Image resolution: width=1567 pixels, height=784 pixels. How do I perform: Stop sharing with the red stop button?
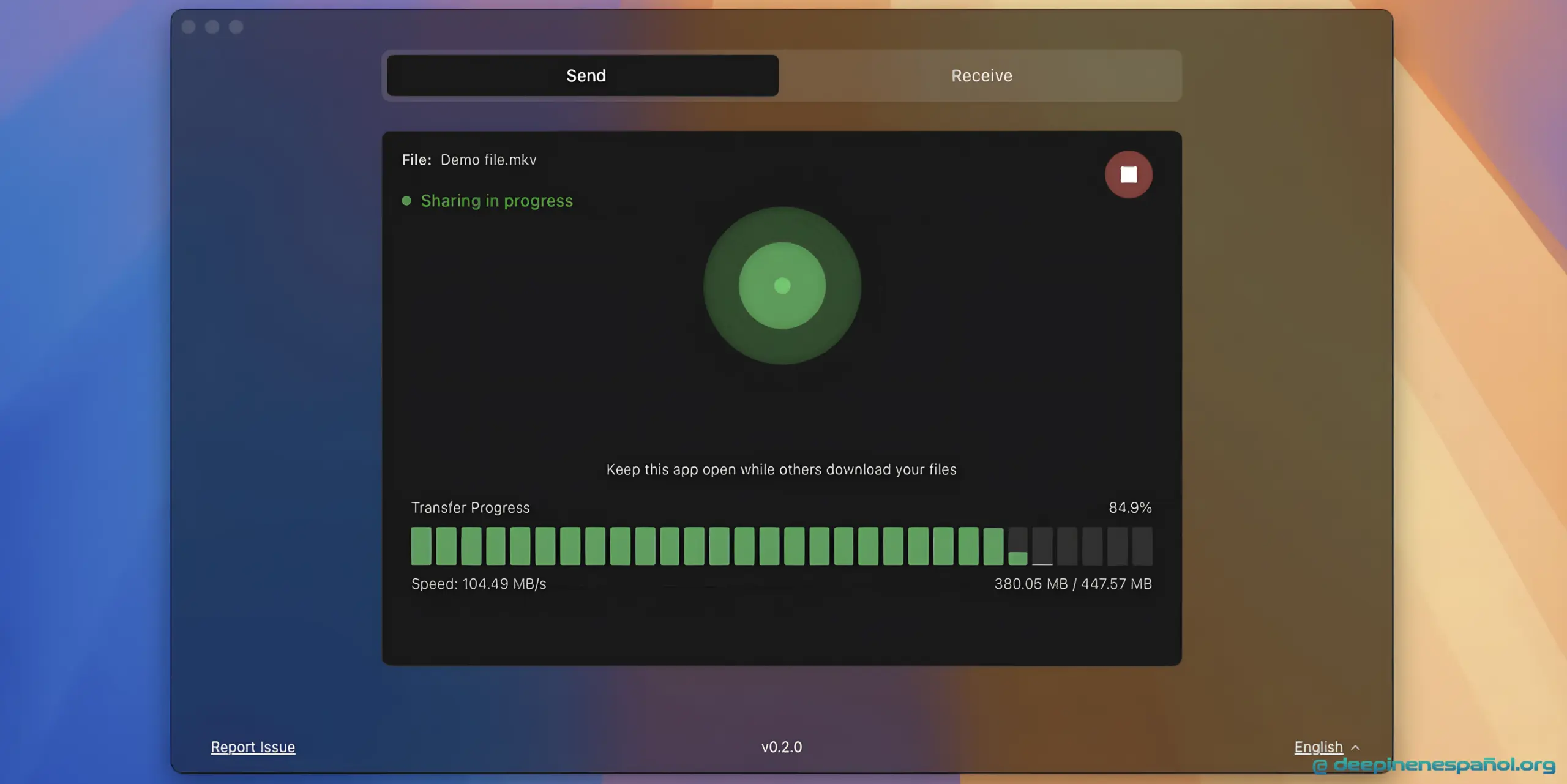[x=1128, y=174]
